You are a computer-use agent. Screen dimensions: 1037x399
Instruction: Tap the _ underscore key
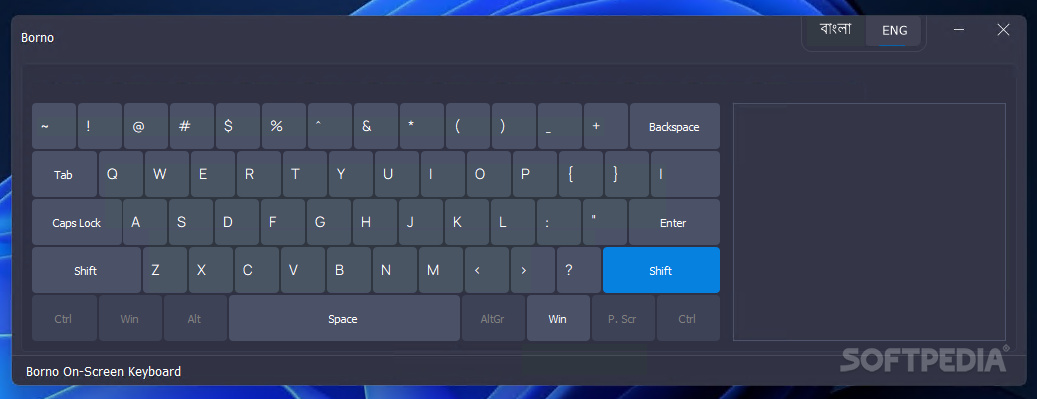(x=560, y=126)
